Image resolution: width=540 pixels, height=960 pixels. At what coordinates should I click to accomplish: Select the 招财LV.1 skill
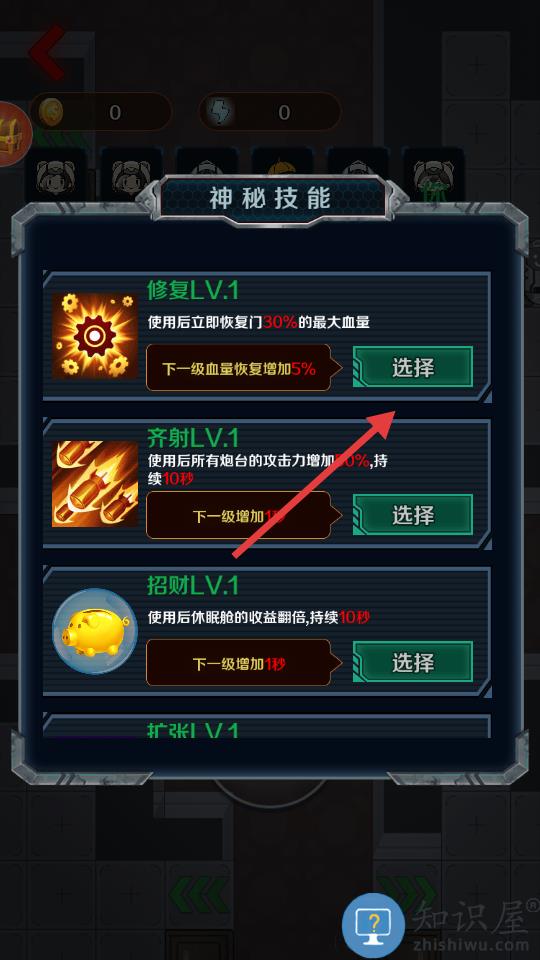[413, 662]
